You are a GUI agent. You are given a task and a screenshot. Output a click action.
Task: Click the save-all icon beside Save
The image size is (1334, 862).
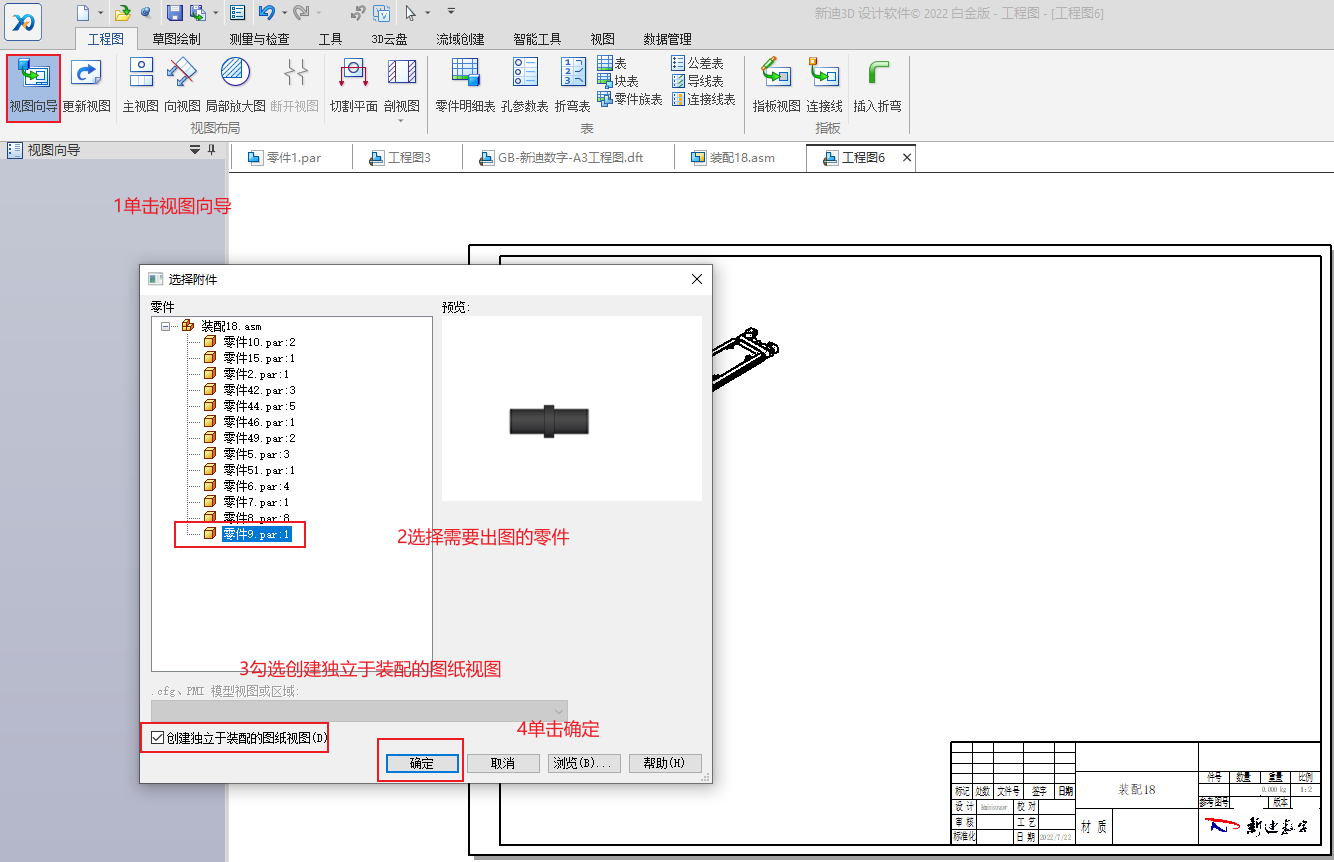click(198, 13)
